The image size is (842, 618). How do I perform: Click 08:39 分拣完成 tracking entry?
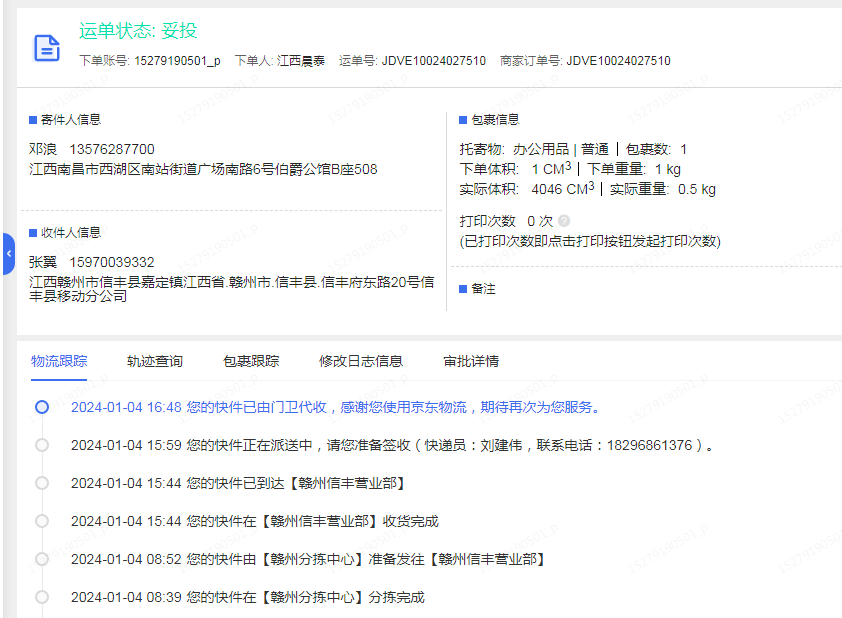[x=248, y=598]
